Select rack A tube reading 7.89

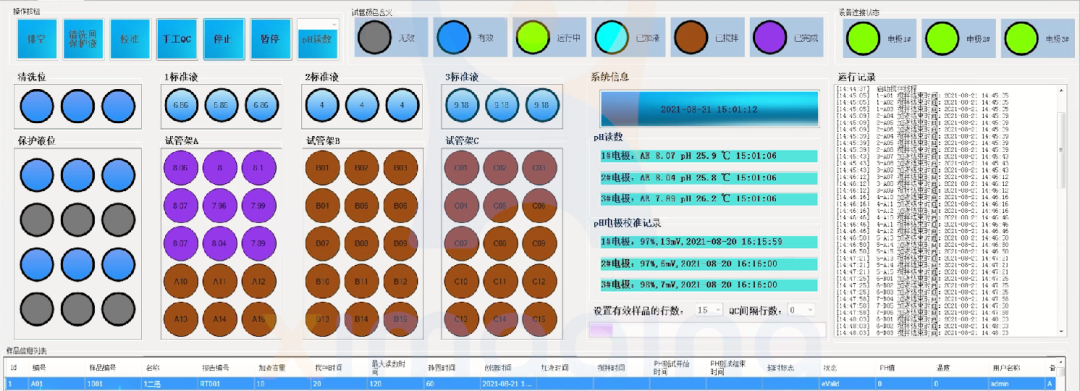(x=258, y=243)
